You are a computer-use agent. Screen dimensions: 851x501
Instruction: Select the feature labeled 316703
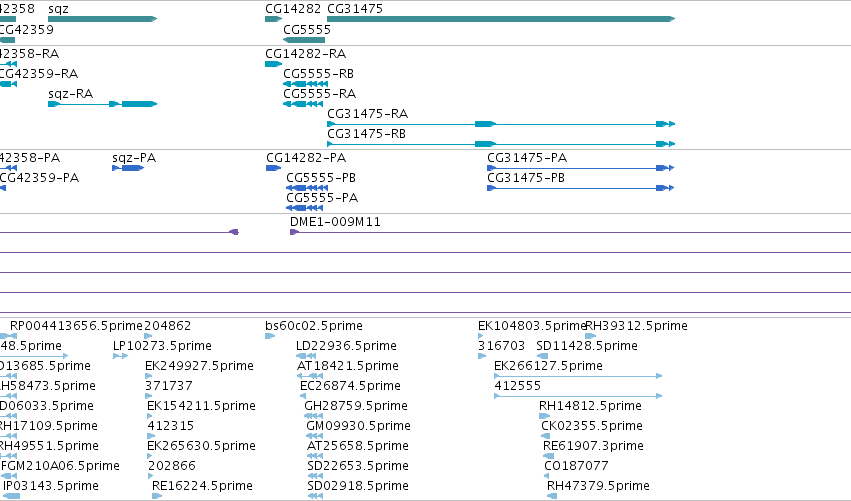(501, 346)
